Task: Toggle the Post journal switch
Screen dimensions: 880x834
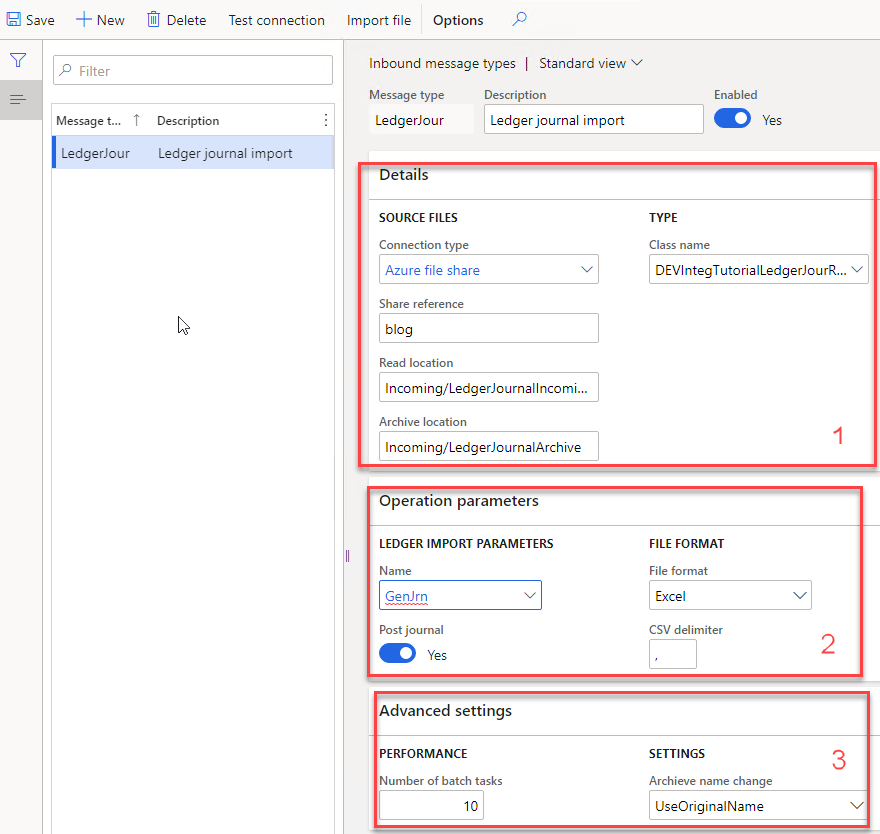Action: 397,654
